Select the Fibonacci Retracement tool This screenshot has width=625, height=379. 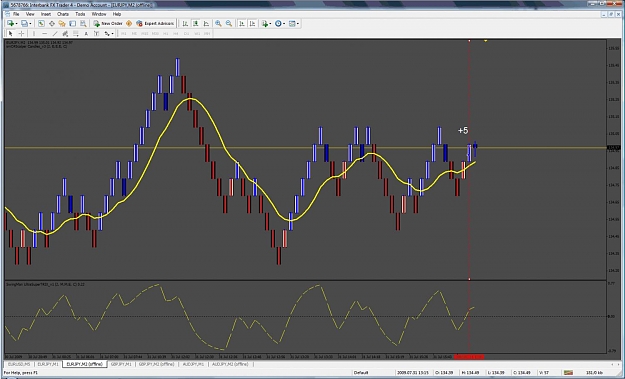(x=75, y=33)
